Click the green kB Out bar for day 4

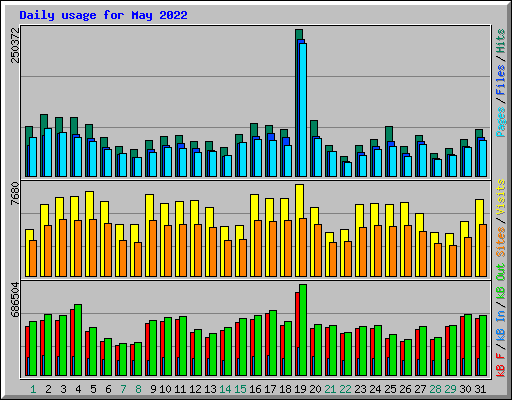pyautogui.click(x=78, y=340)
